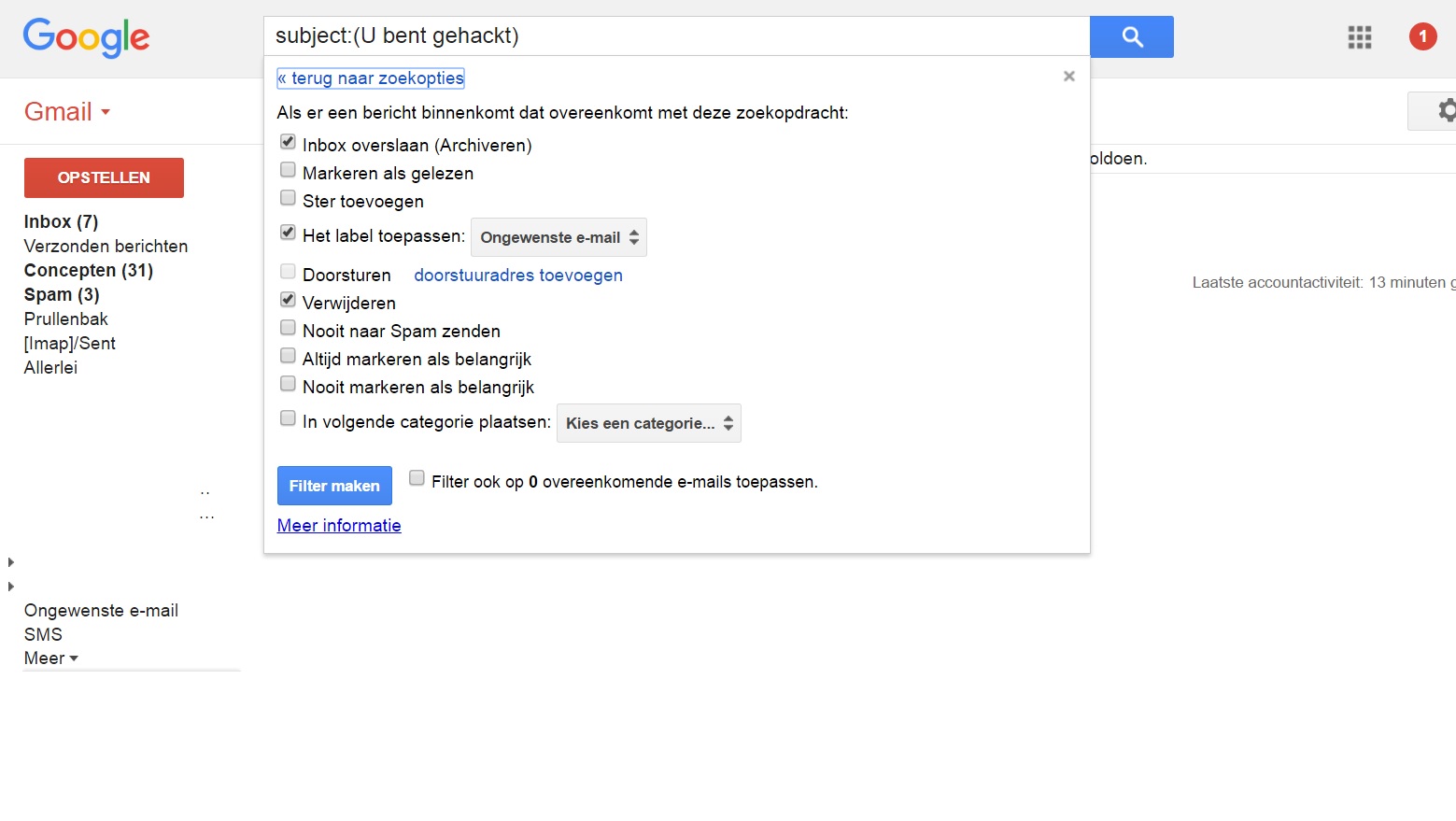Screen dimensions: 1456x821
Task: Open the Google apps grid
Action: 1359,37
